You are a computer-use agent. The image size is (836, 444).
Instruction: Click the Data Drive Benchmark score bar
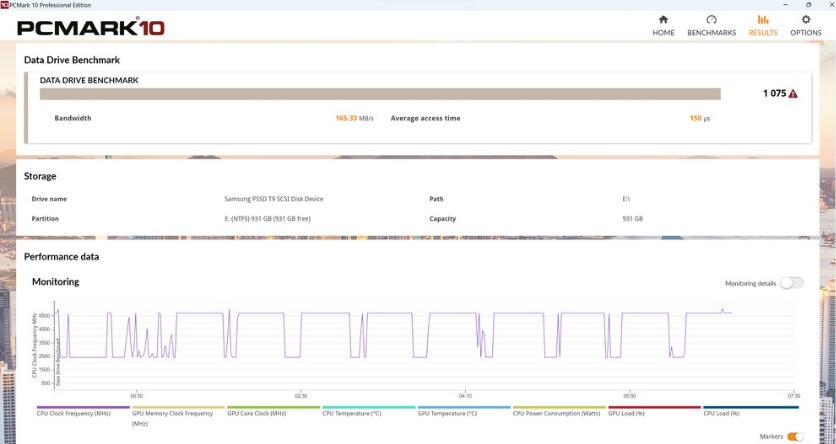pos(380,94)
